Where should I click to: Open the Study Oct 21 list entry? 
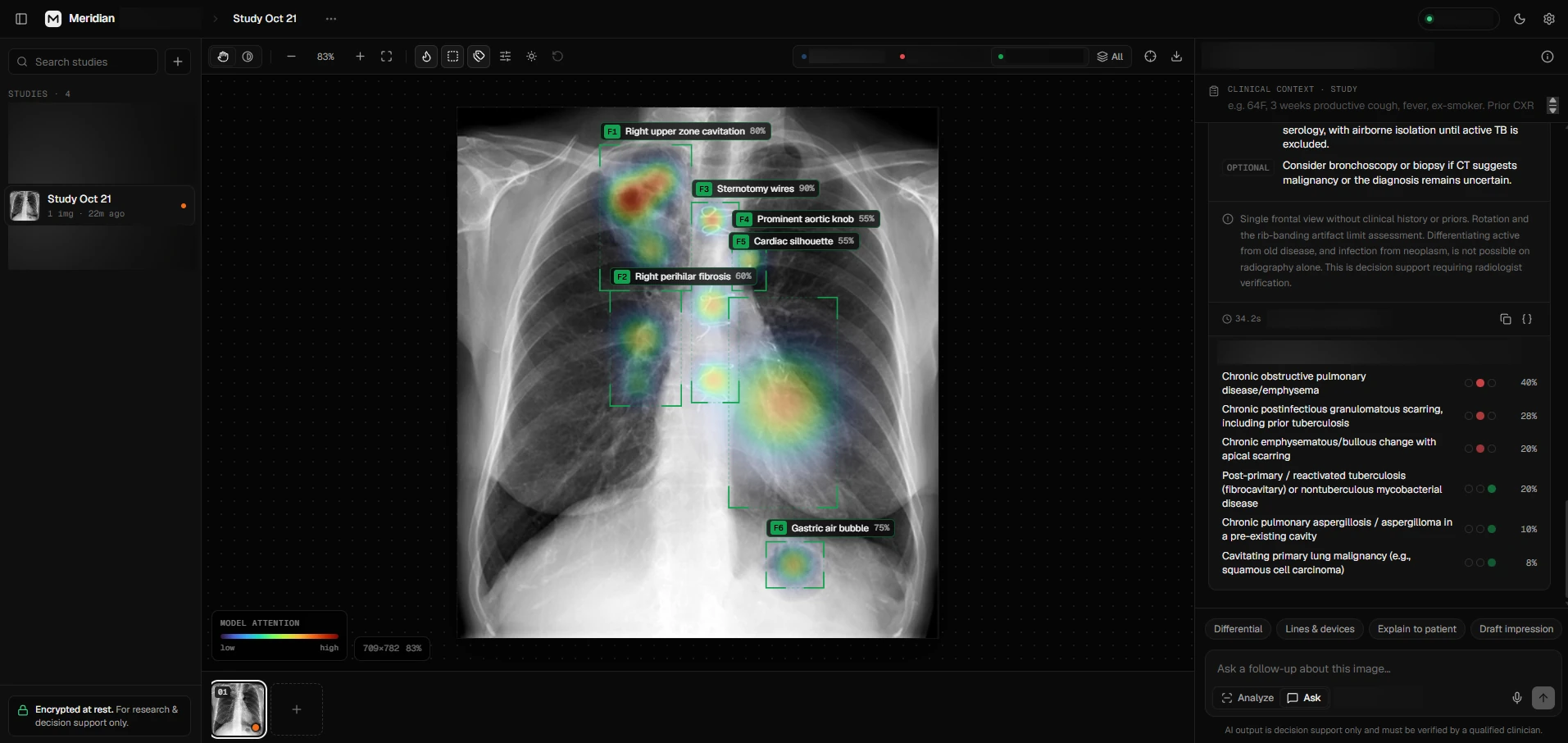[x=101, y=206]
